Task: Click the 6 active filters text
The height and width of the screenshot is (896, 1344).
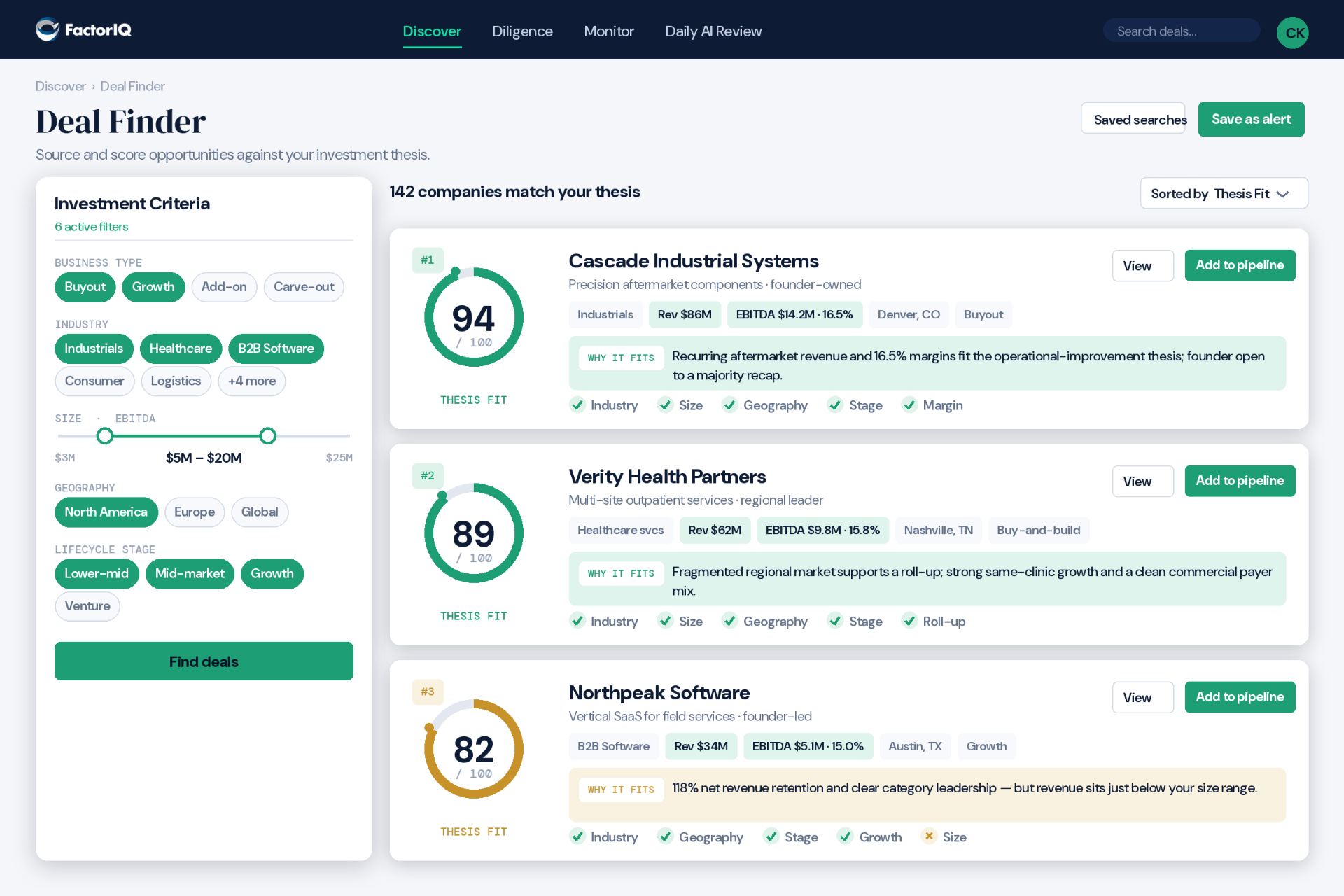Action: click(92, 227)
